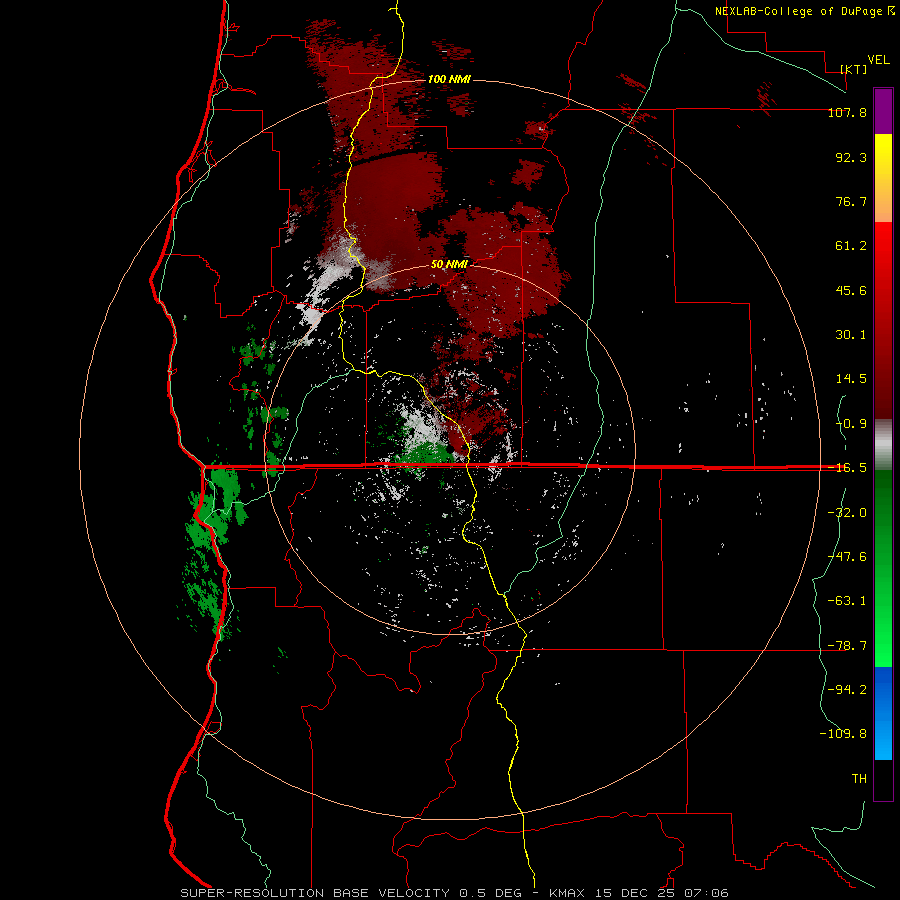Click the KMAX radar site identifier
900x900 pixels.
[x=568, y=893]
